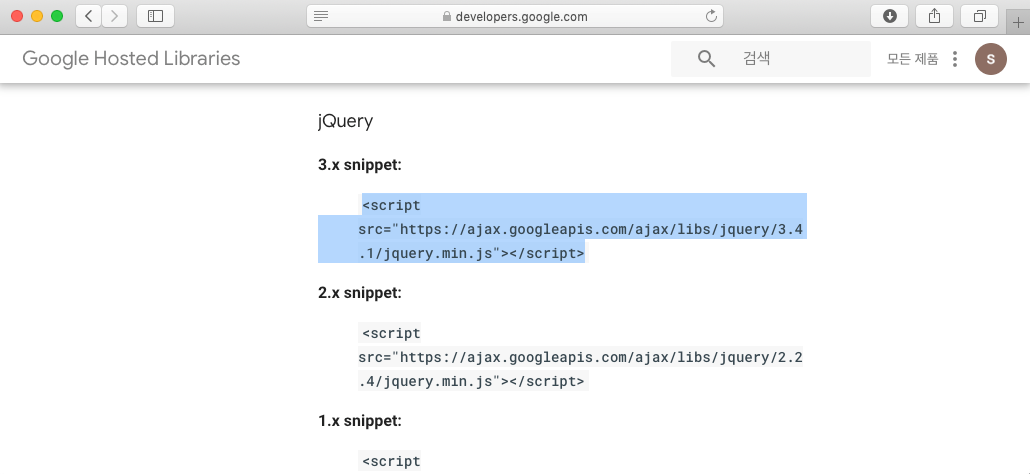Viewport: 1030px width, 474px height.
Task: Show downloads with the download arrow icon
Action: 889,16
